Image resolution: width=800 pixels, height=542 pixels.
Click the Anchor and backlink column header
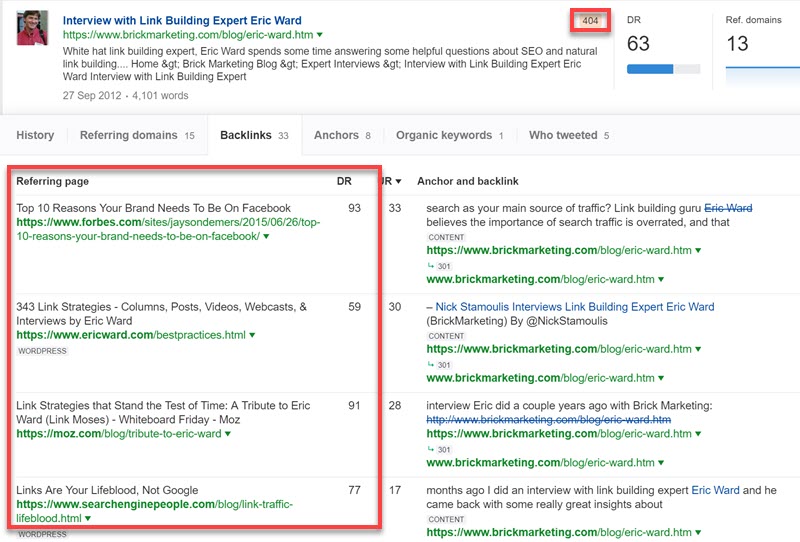click(x=468, y=181)
